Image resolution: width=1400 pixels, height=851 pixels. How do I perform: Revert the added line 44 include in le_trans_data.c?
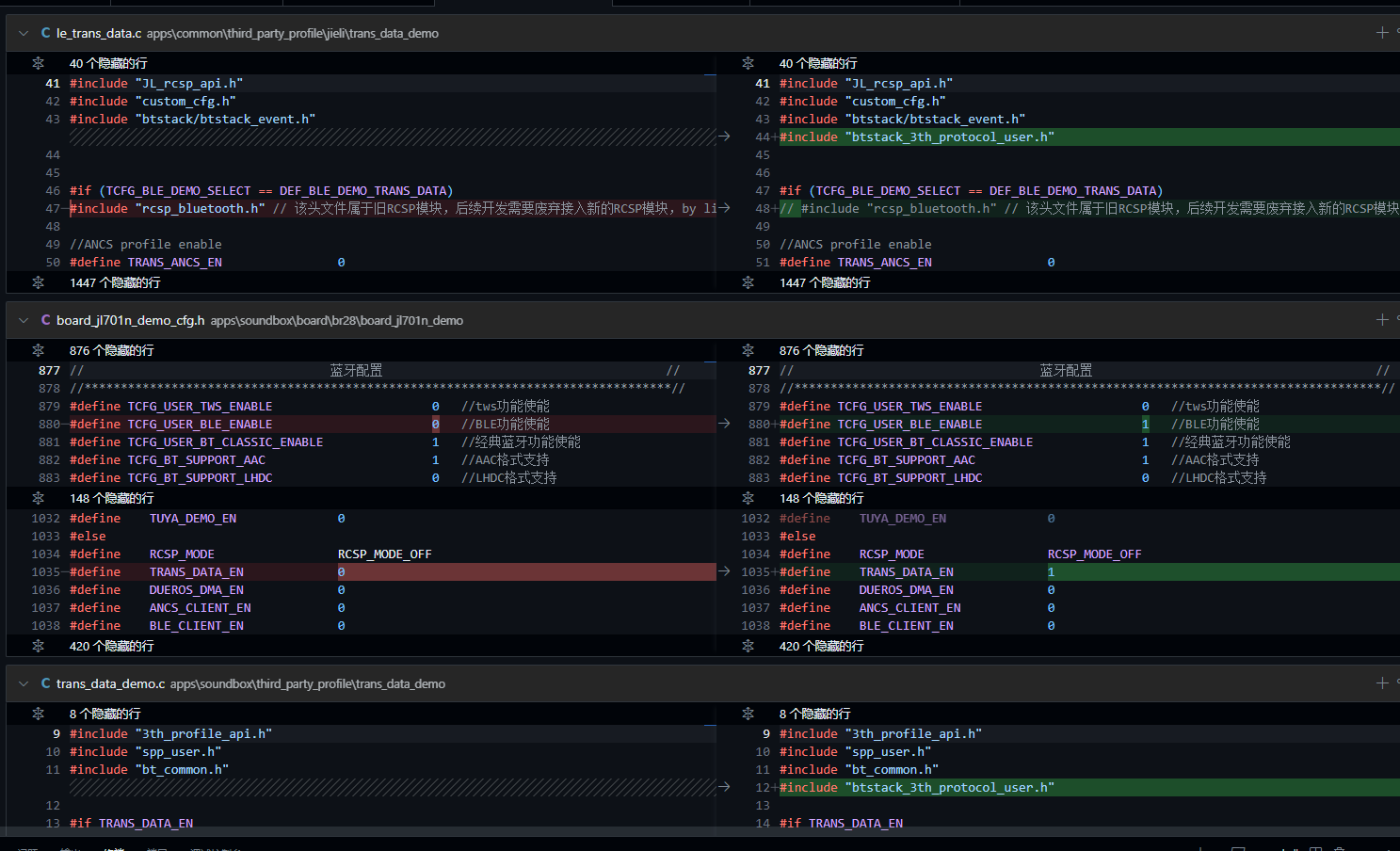724,136
